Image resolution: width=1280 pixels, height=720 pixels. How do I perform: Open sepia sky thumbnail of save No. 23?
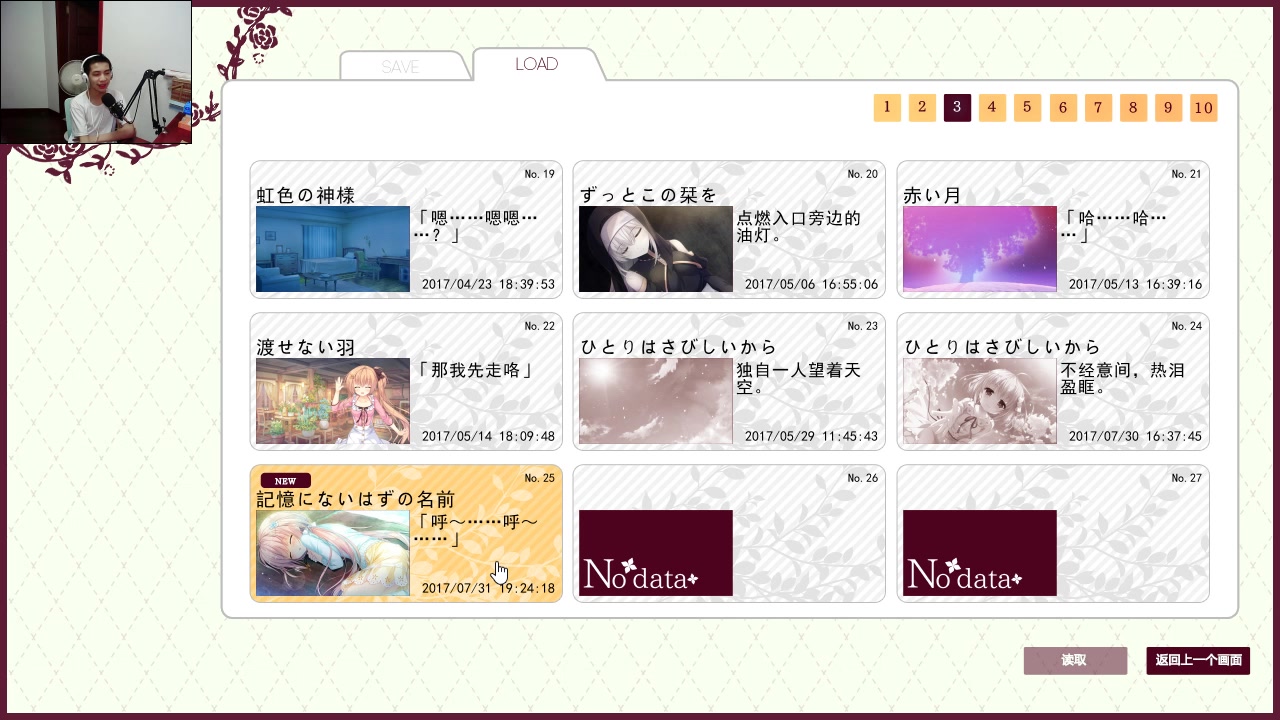pyautogui.click(x=656, y=401)
